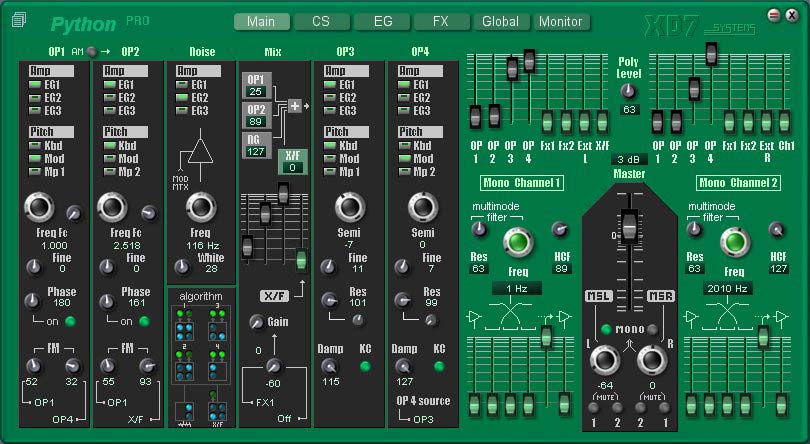This screenshot has width=810, height=444.
Task: Click Mono Channel 2 HCF knob
Action: point(776,229)
